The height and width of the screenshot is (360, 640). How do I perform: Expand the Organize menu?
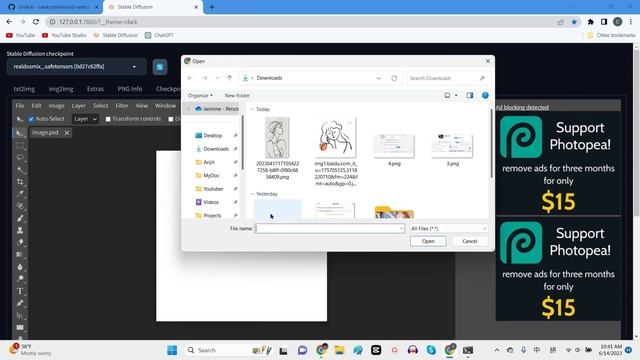[x=200, y=96]
